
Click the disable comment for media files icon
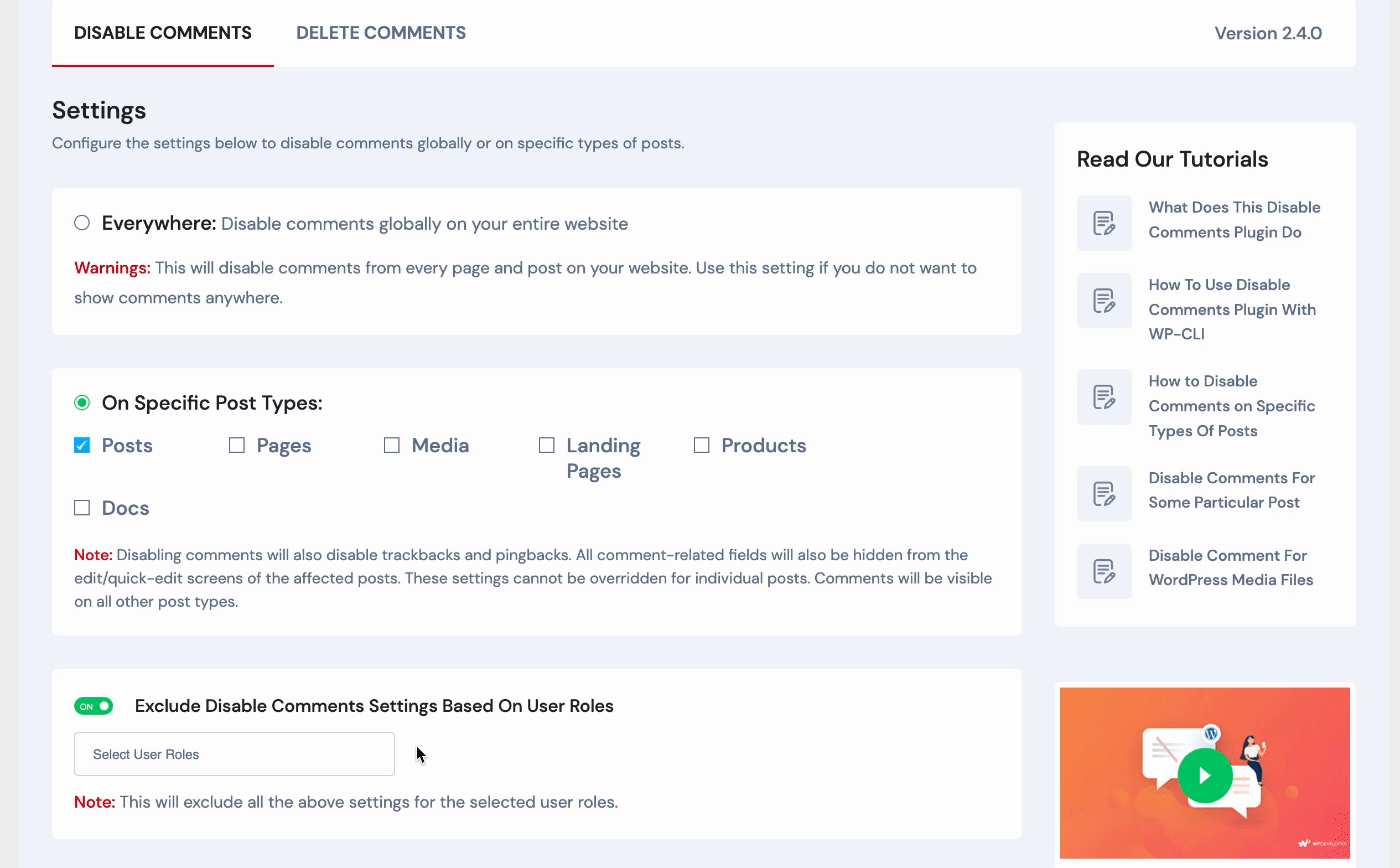click(x=1104, y=569)
